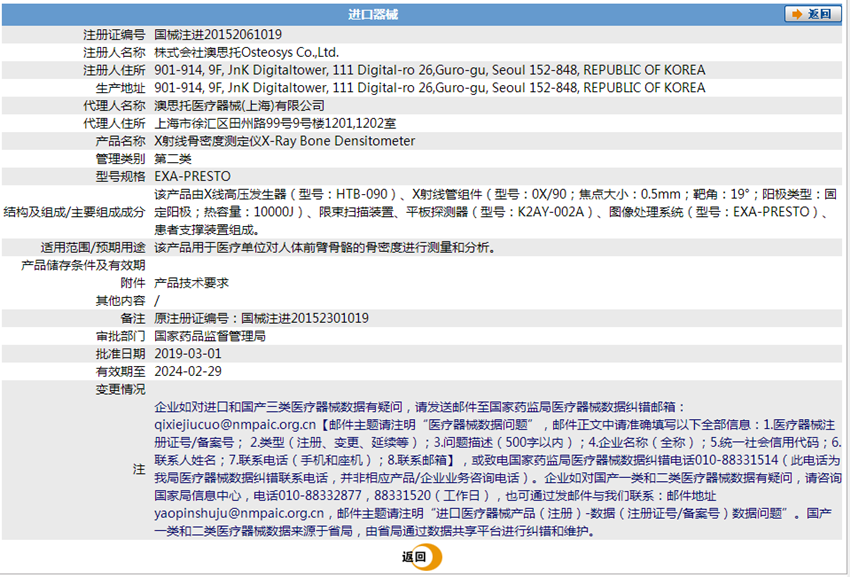Click the 注册人住所 address value
850x577 pixels.
pos(430,70)
